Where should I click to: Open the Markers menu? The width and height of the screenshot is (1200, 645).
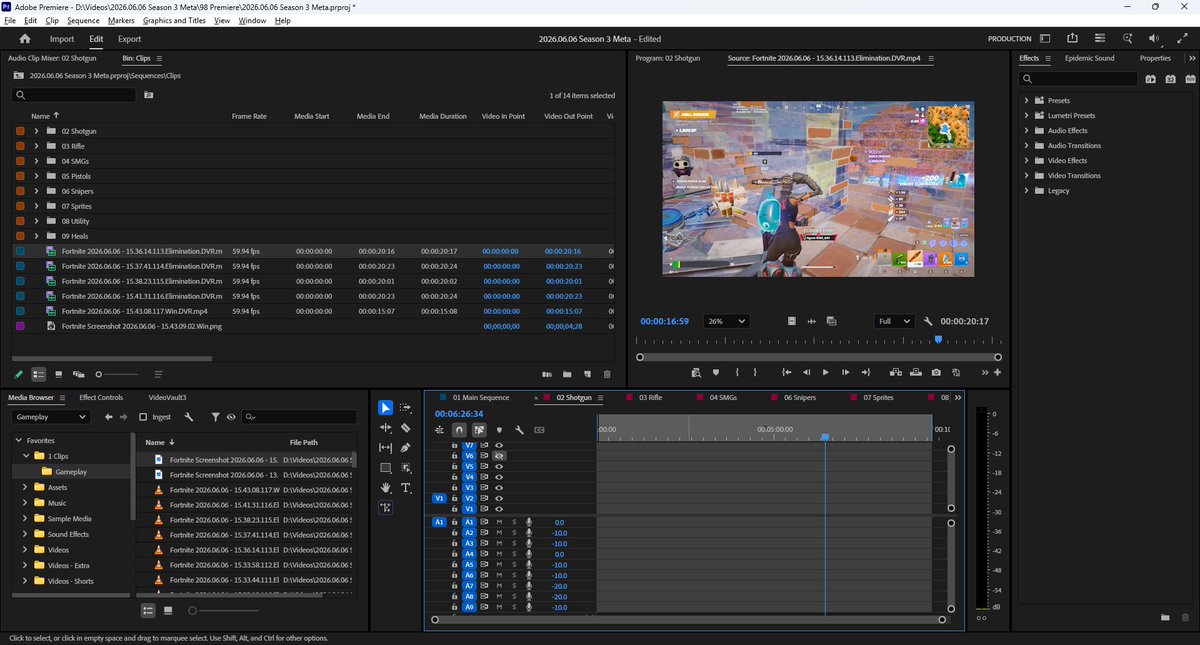(x=121, y=20)
